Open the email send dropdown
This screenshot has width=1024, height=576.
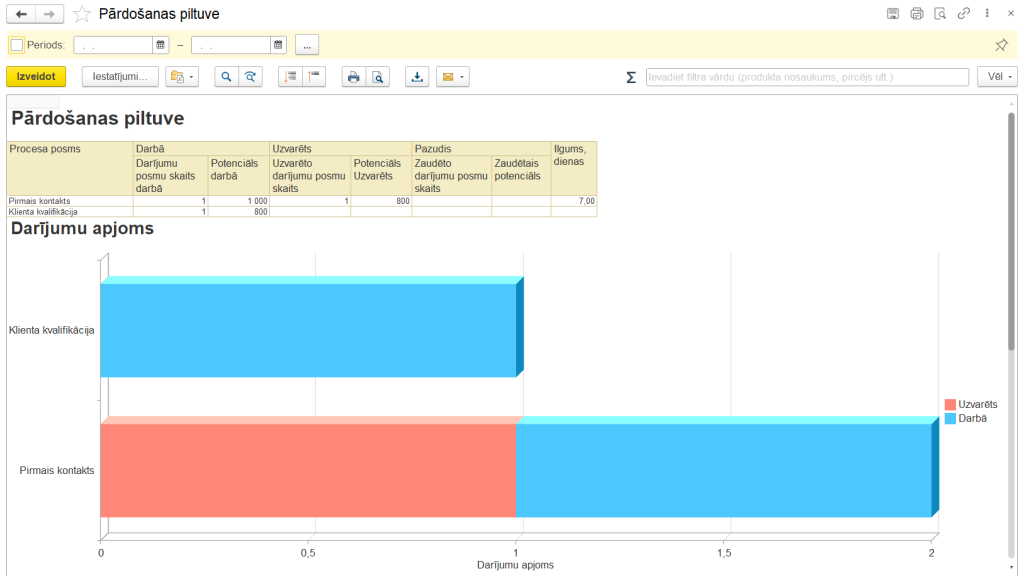point(452,77)
